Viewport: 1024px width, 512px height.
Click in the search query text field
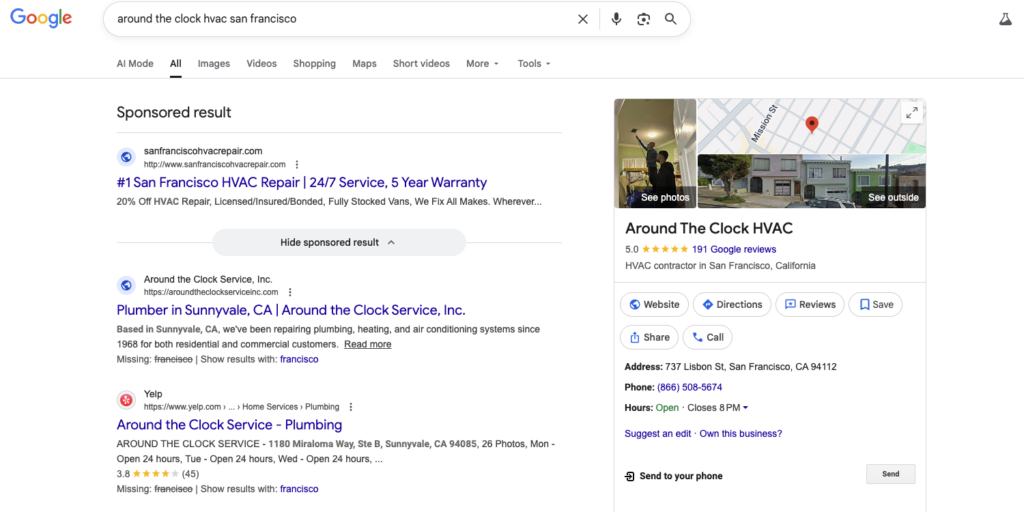tap(340, 19)
